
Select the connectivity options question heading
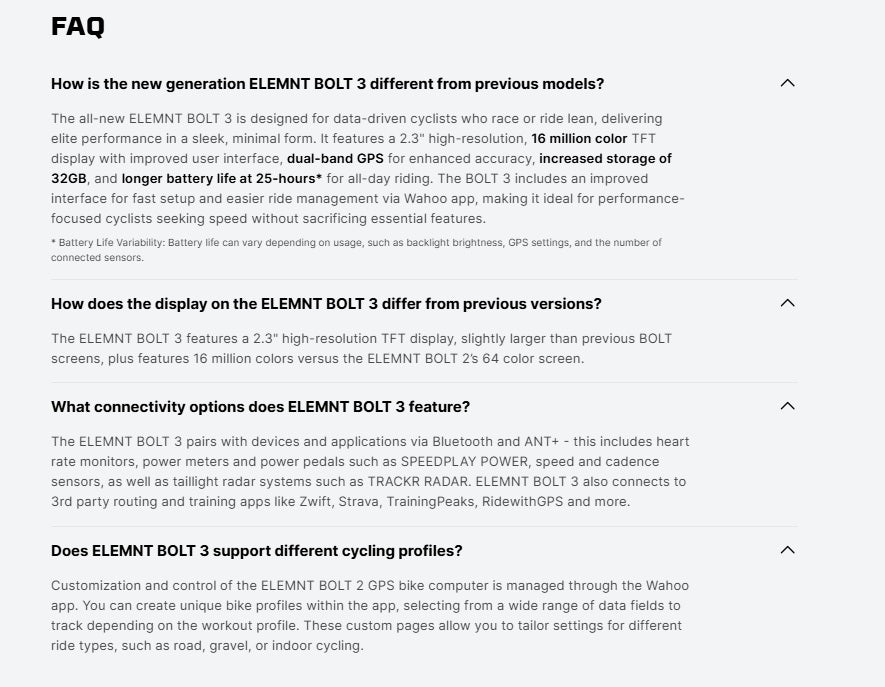click(x=260, y=406)
